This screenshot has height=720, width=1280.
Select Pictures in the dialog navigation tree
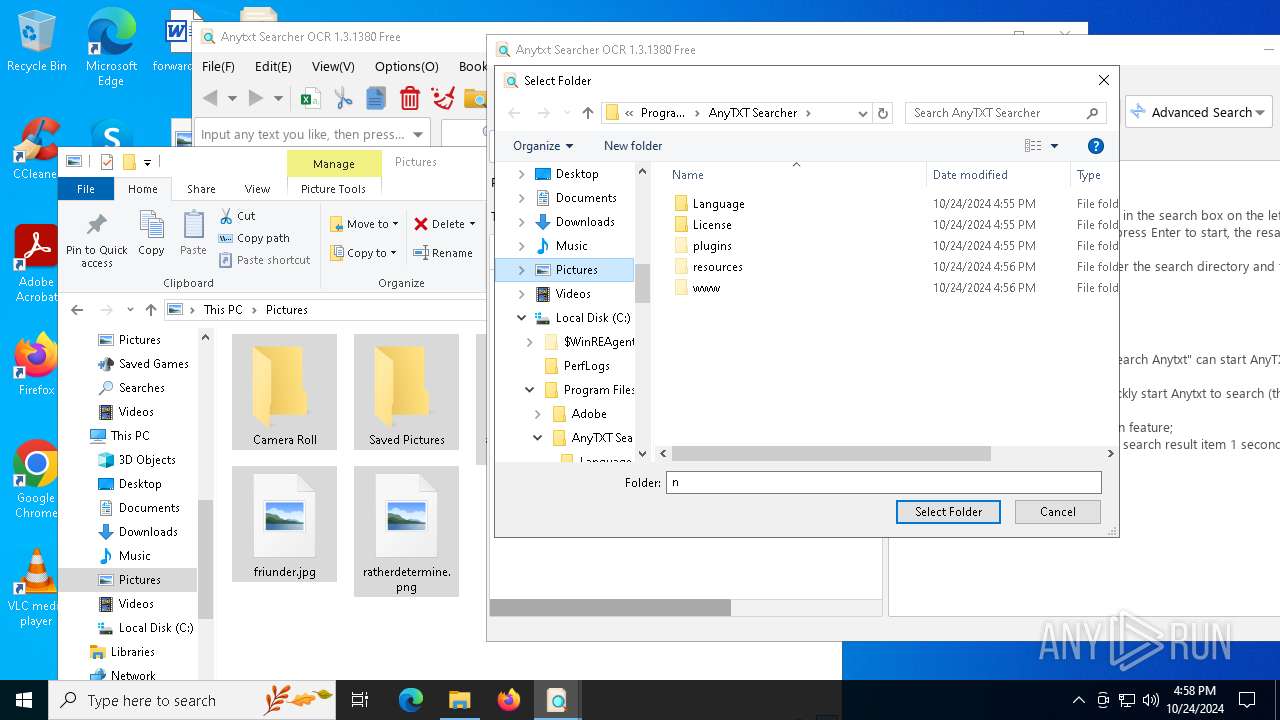coord(576,270)
